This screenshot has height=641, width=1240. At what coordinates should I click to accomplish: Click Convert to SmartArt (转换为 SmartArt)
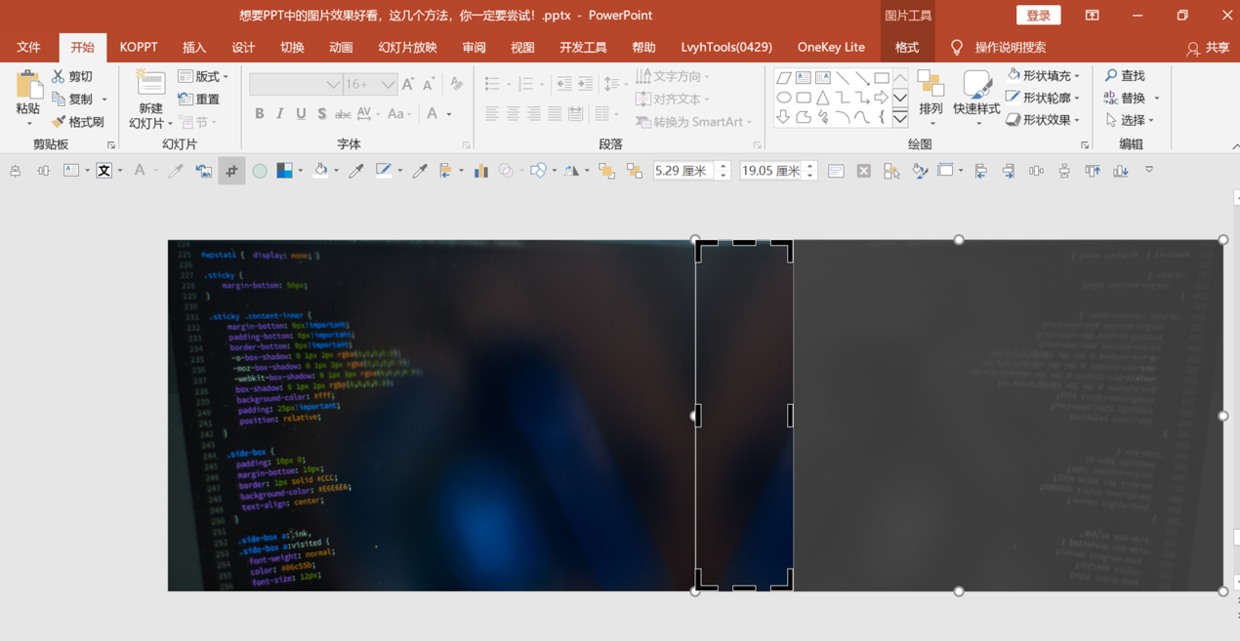coord(694,122)
